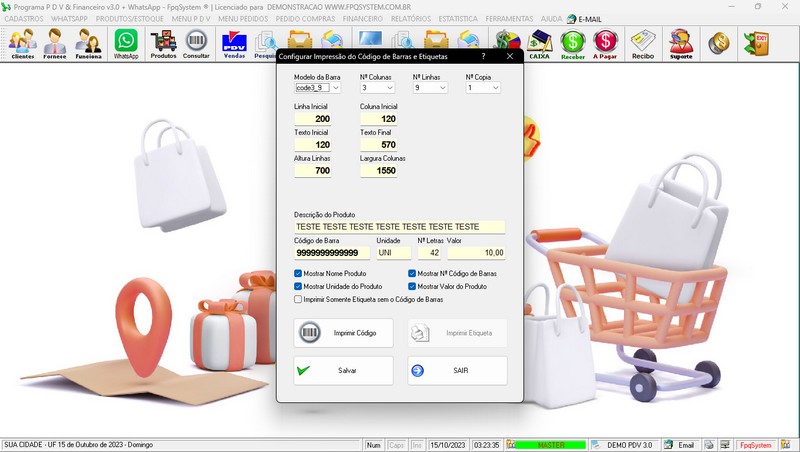Open the Recibo toolbar icon
Image resolution: width=800 pixels, height=452 pixels.
tap(643, 43)
